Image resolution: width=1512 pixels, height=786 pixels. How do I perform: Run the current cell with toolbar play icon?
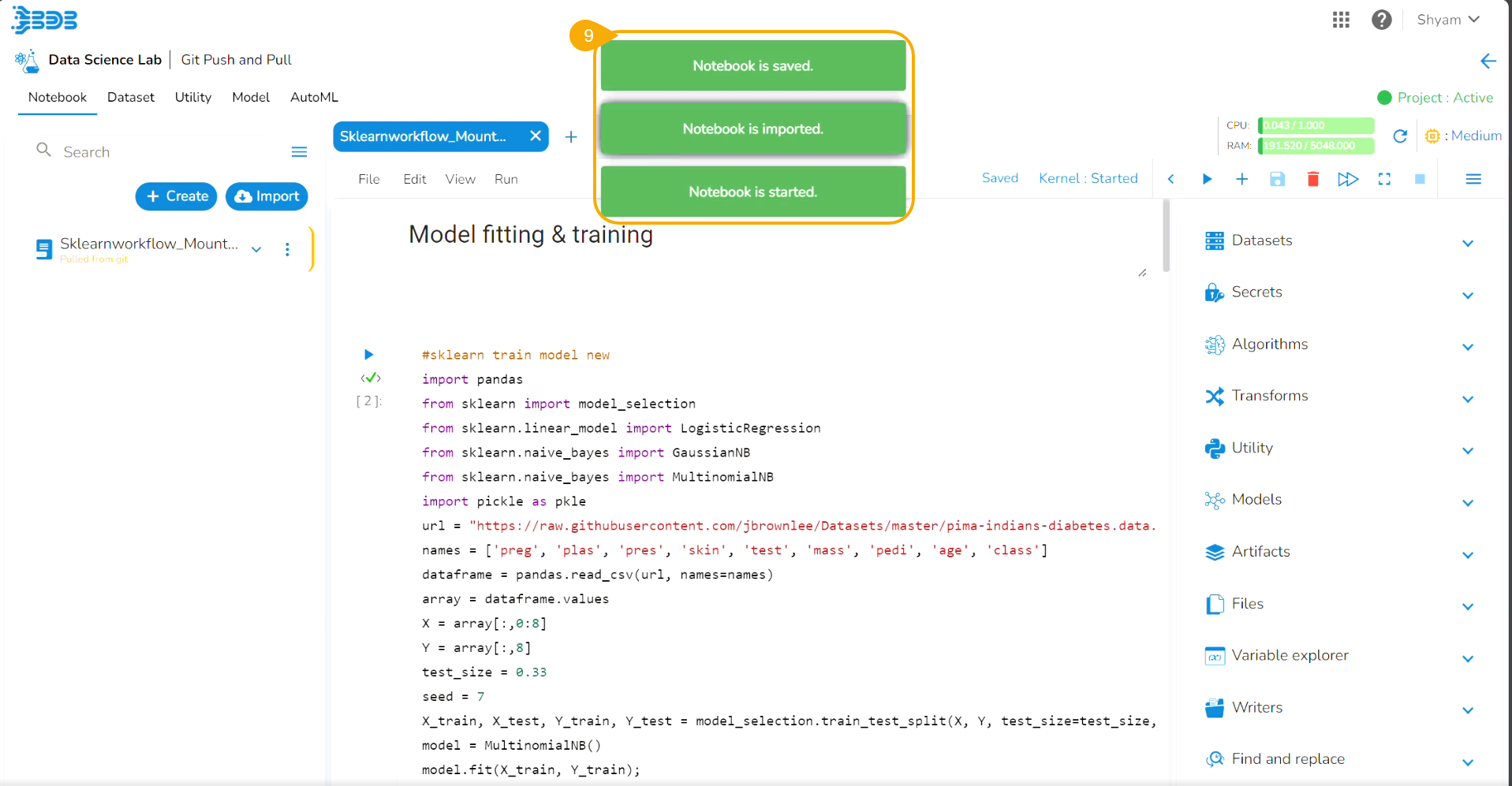click(x=1206, y=179)
